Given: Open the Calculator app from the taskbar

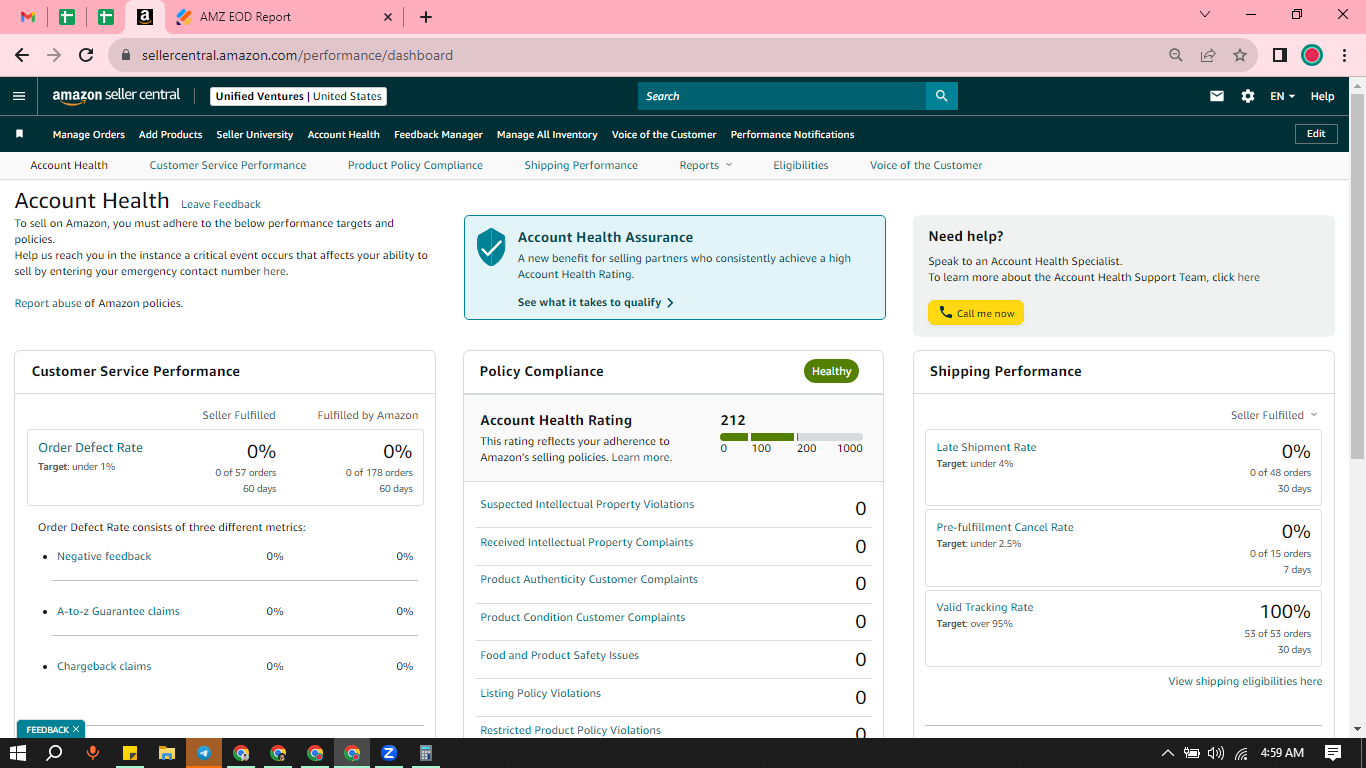Looking at the screenshot, I should (426, 753).
